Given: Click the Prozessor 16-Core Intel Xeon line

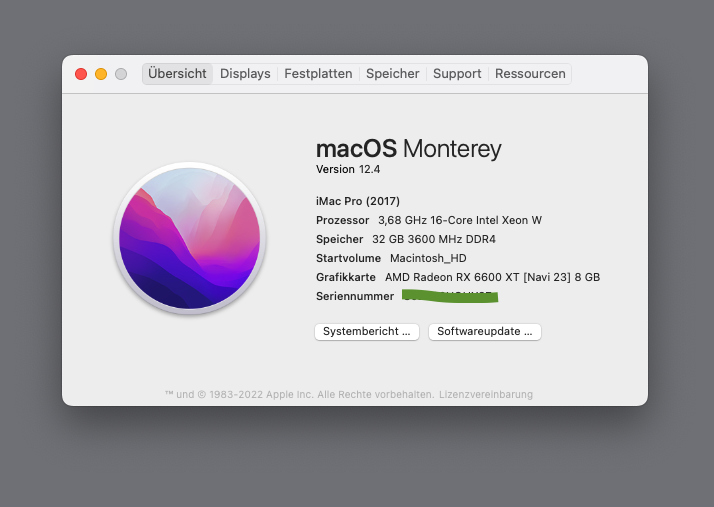Looking at the screenshot, I should coord(429,220).
